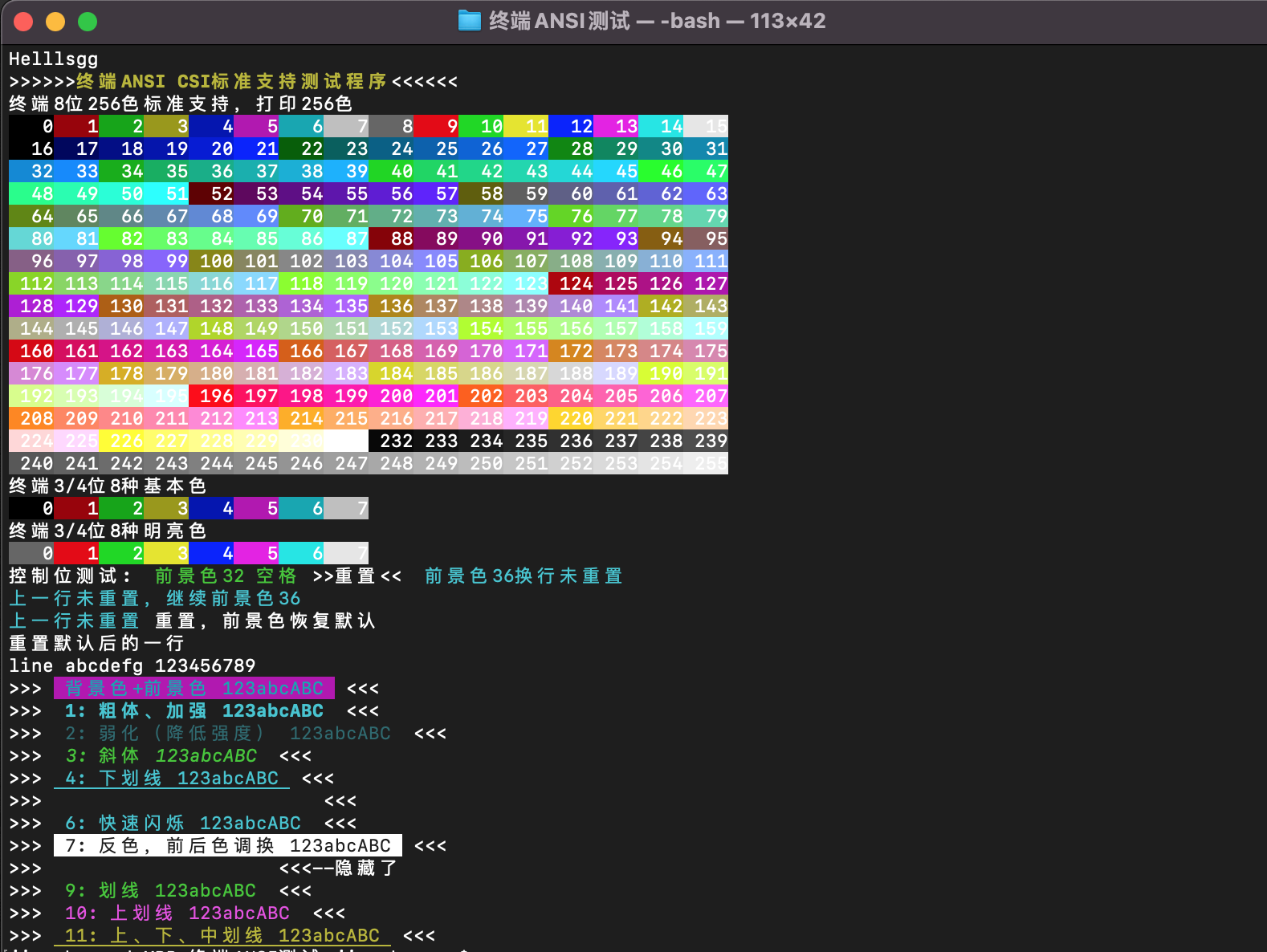Screen dimensions: 1267x952
Task: Click the label '终端3/4位8种基本色'
Action: click(108, 486)
